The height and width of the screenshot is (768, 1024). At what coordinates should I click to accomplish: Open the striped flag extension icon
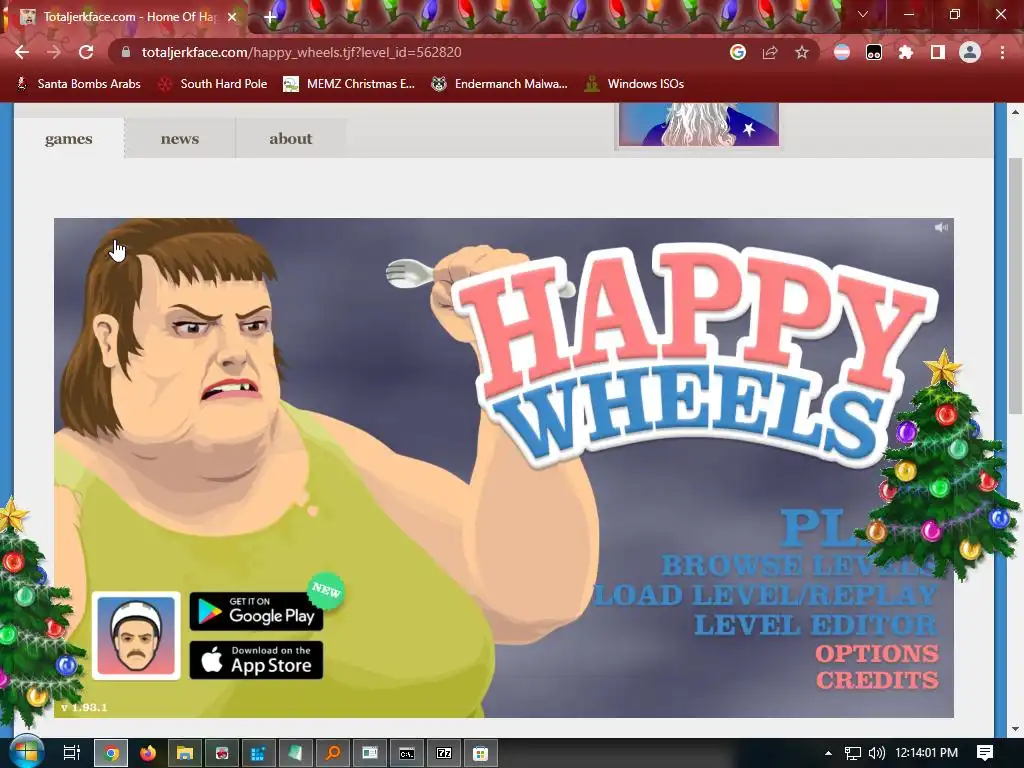click(x=842, y=52)
